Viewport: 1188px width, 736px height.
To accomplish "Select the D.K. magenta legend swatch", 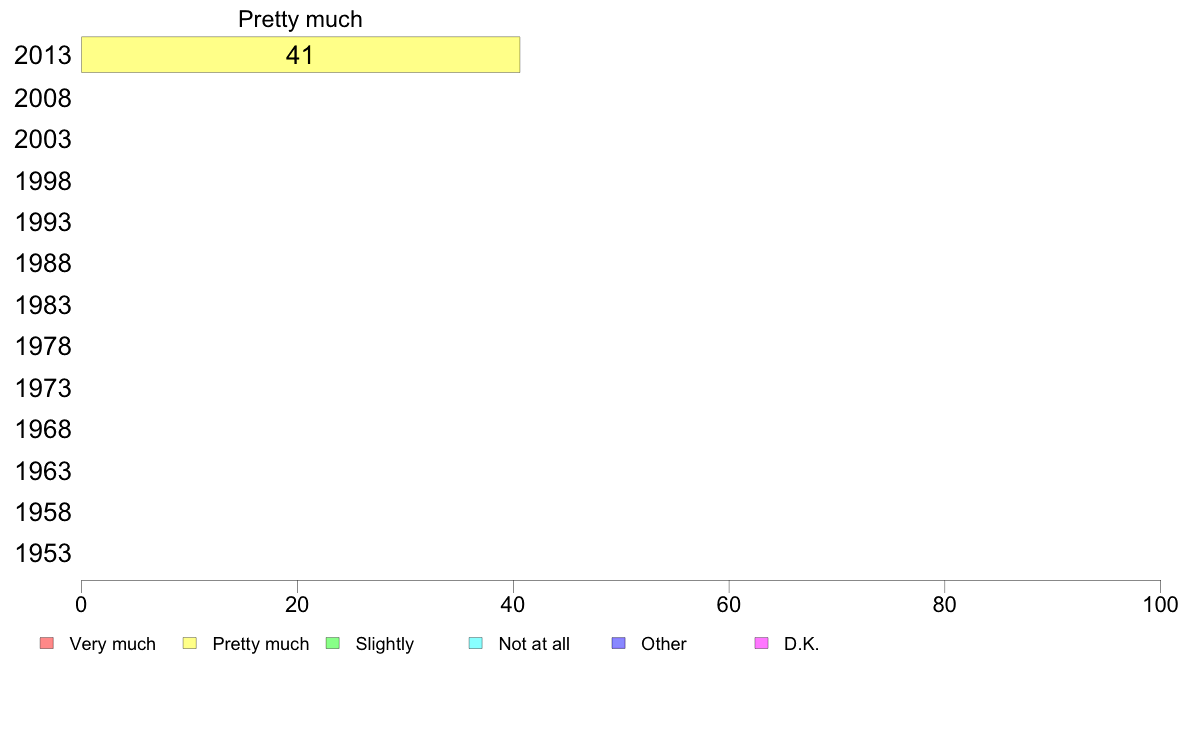I will pos(761,643).
